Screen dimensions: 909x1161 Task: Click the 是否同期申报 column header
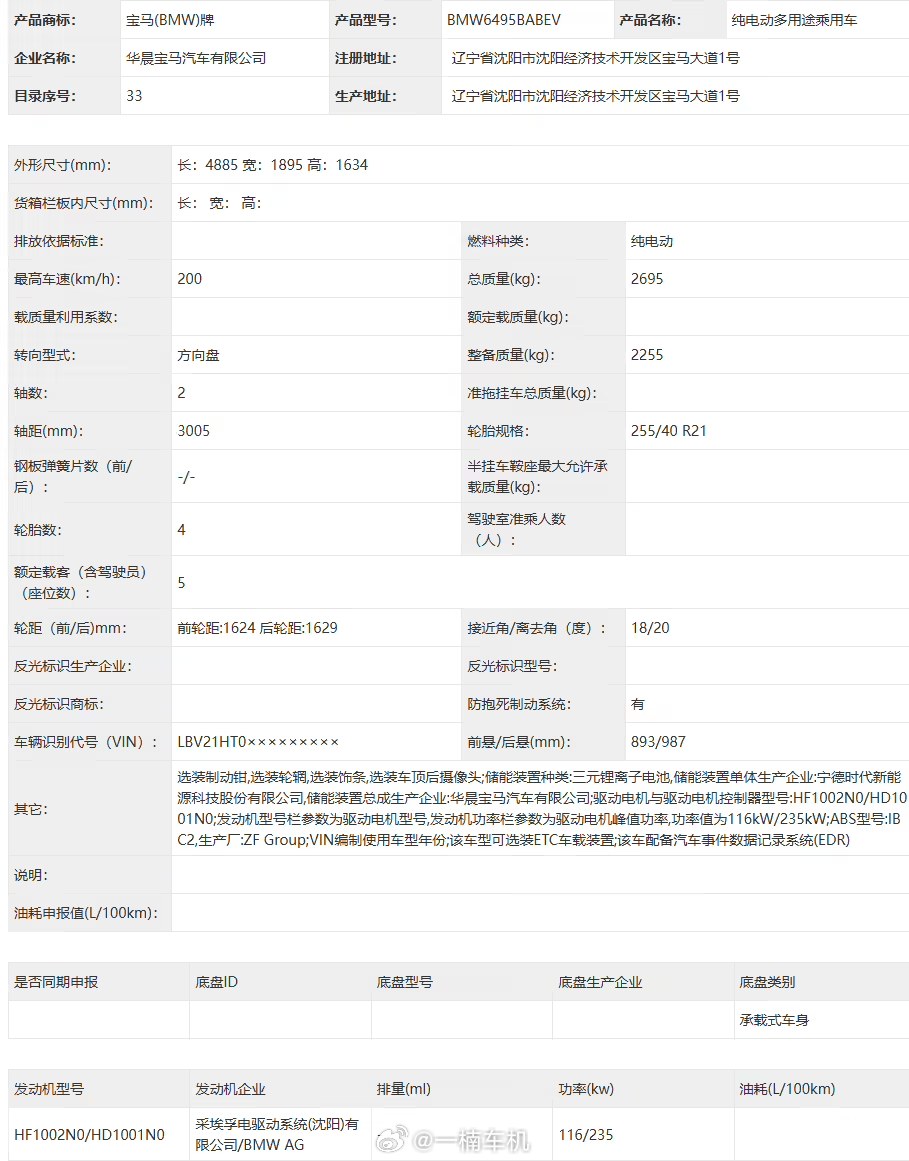pyautogui.click(x=56, y=982)
